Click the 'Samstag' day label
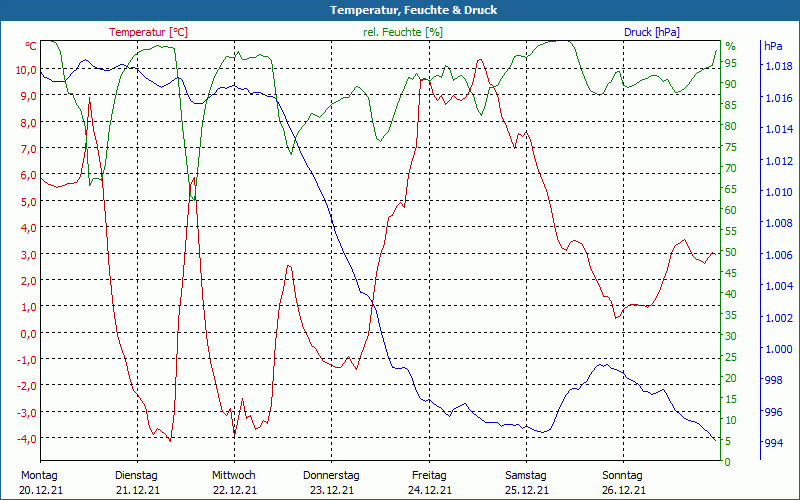This screenshot has width=800, height=500. [x=526, y=476]
